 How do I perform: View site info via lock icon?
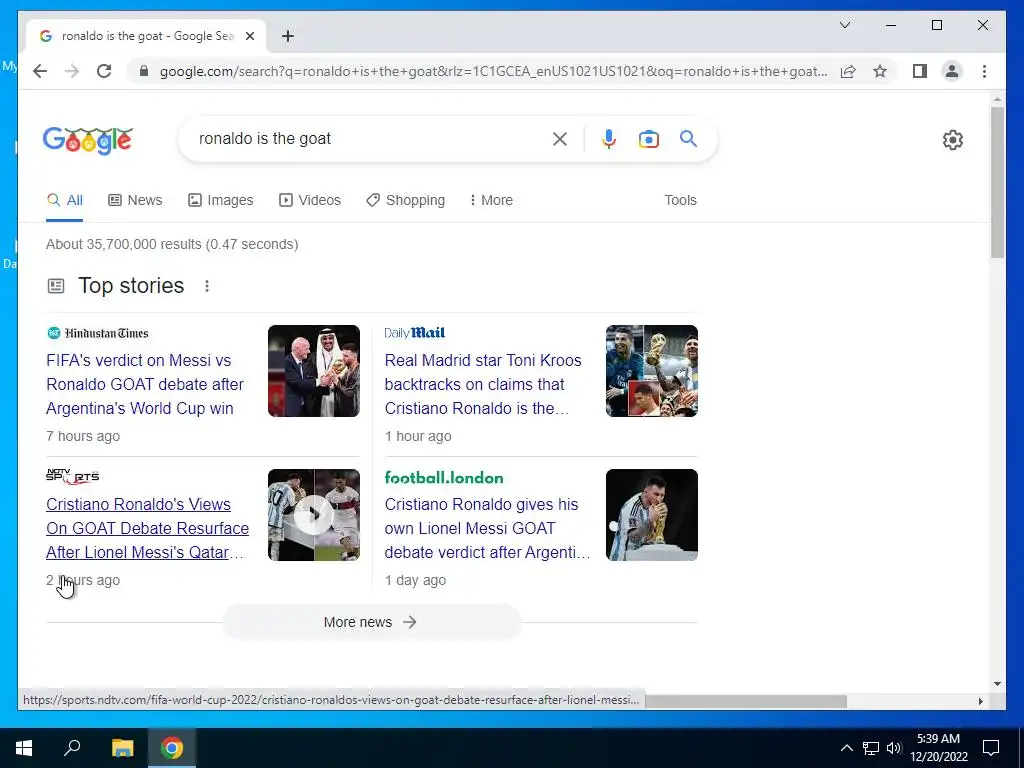[x=144, y=71]
